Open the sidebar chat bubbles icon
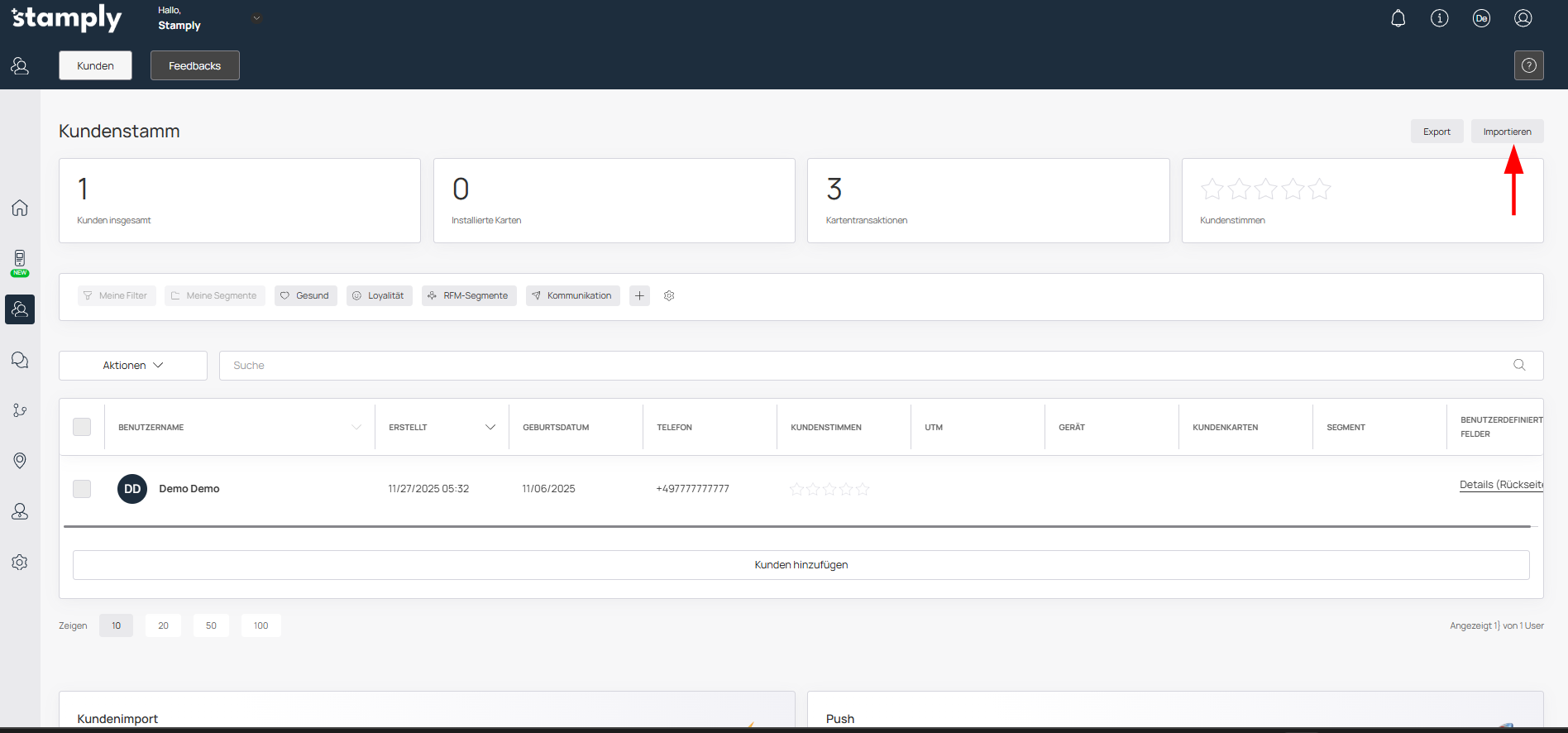Screen dimensions: 1568x733 [x=20, y=360]
